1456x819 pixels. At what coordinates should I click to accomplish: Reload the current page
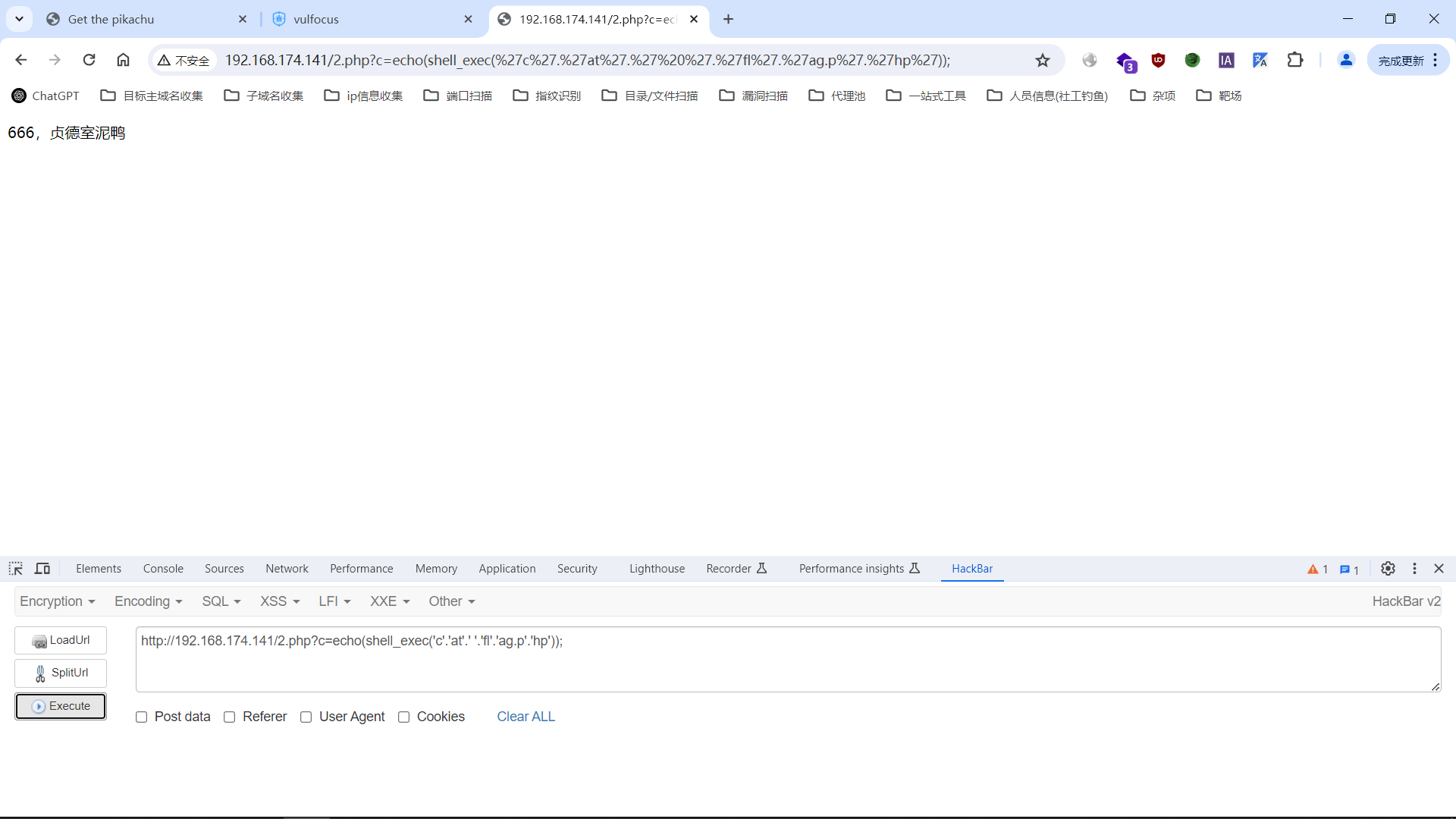coord(89,60)
